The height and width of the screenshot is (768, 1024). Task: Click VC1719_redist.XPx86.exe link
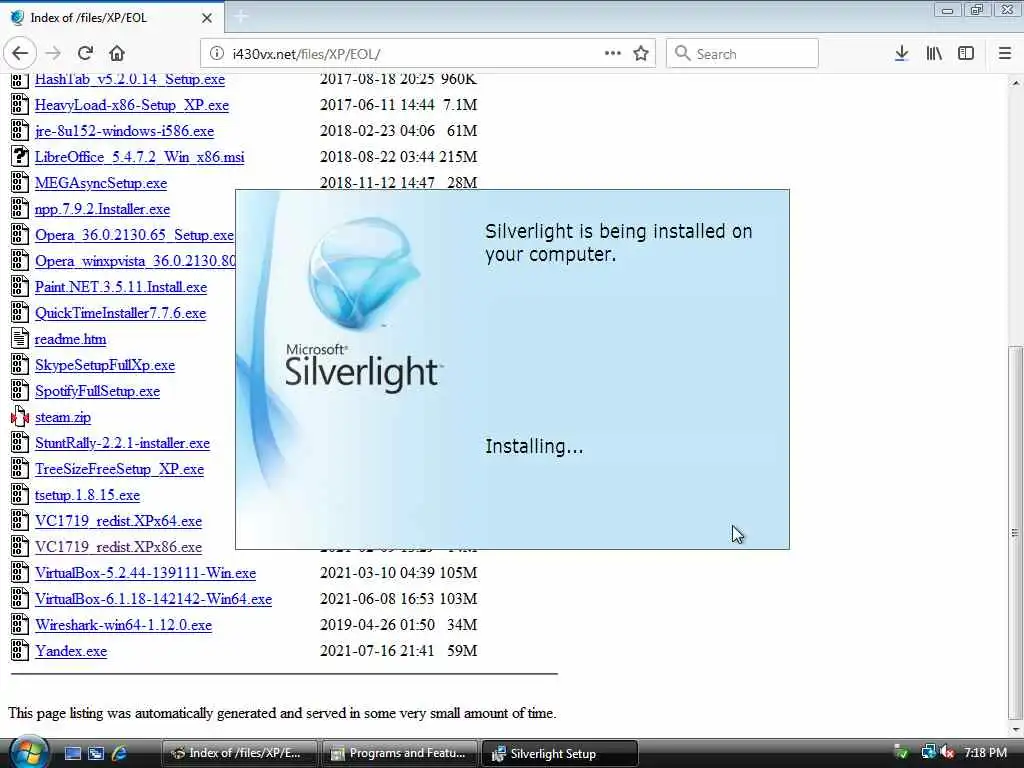(x=118, y=547)
